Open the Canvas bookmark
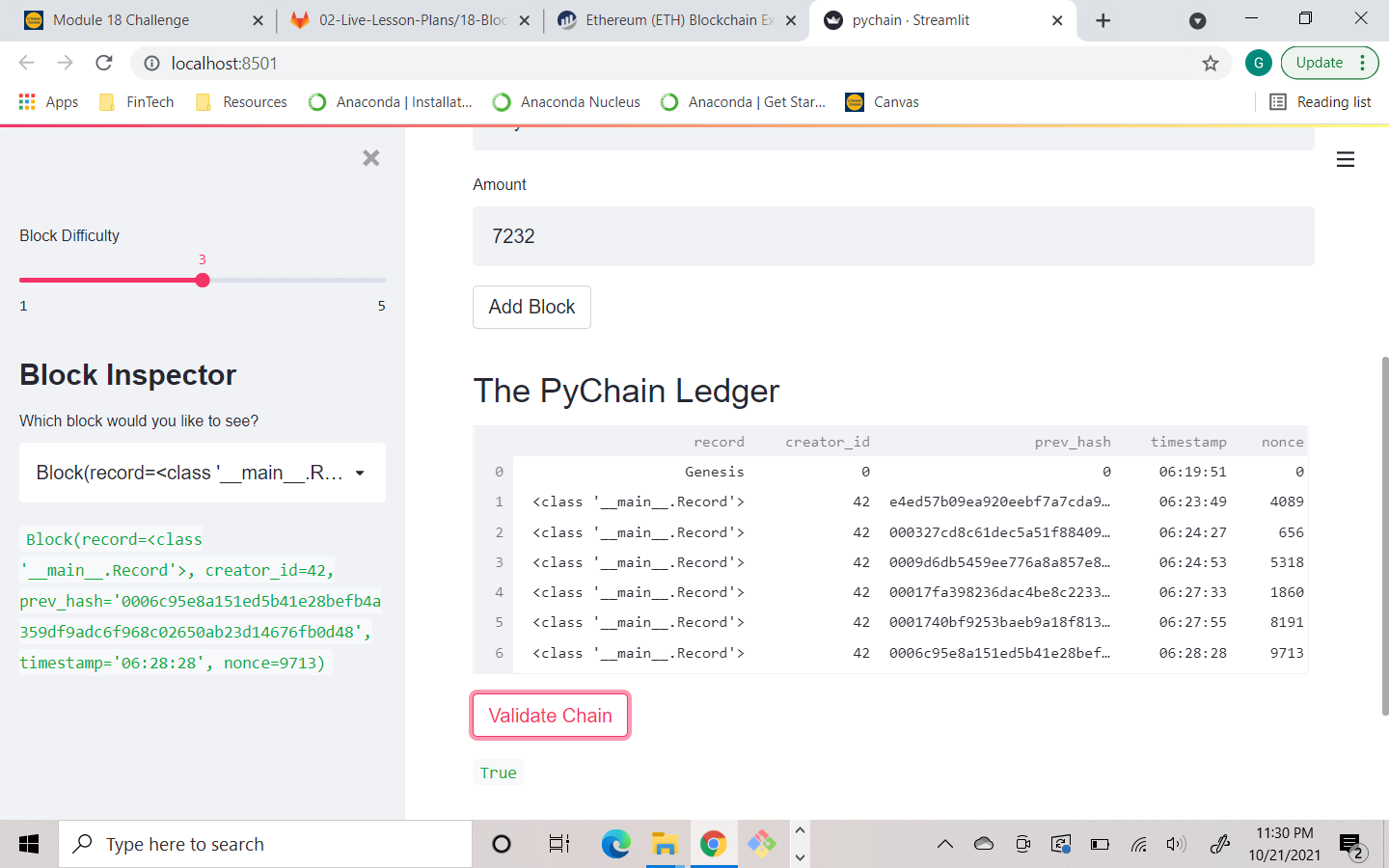 tap(881, 101)
